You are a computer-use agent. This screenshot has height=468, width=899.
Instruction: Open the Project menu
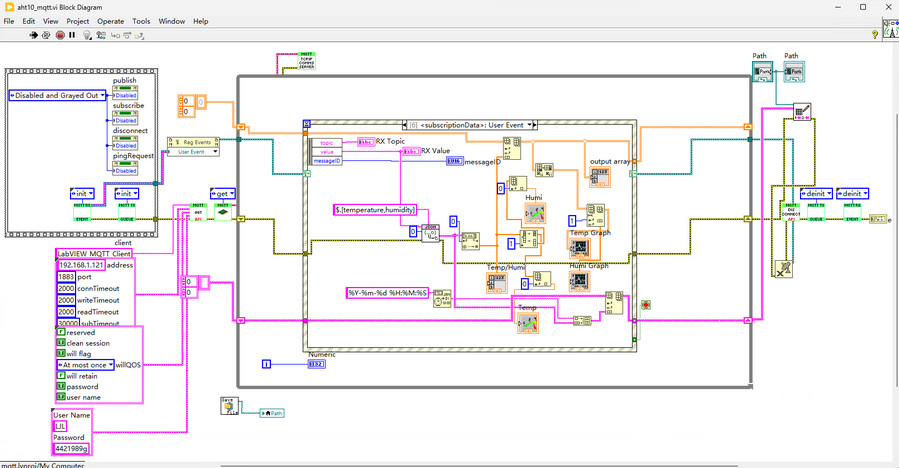(77, 21)
